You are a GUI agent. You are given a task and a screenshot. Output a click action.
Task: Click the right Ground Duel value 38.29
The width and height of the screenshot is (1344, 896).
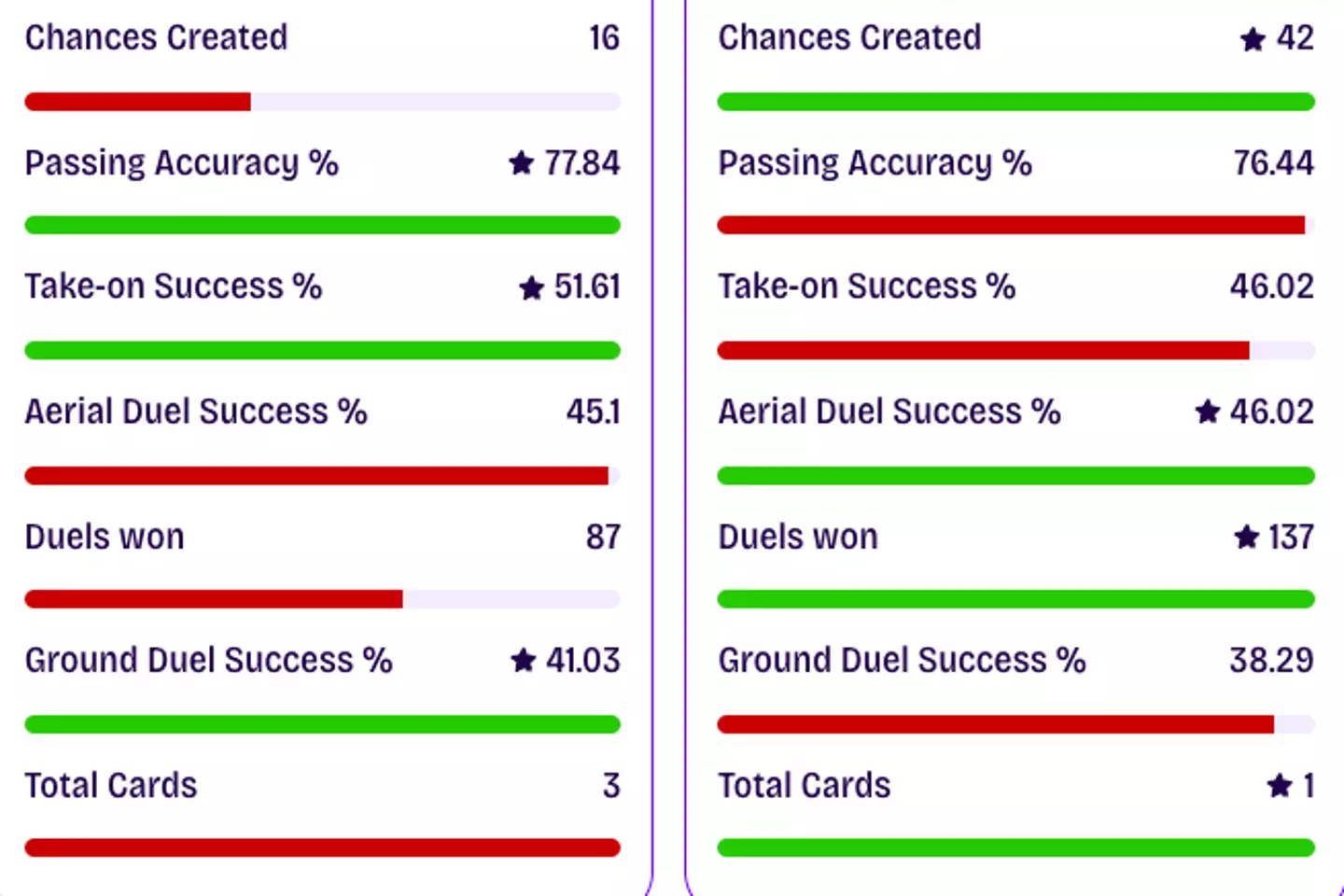click(x=1271, y=661)
